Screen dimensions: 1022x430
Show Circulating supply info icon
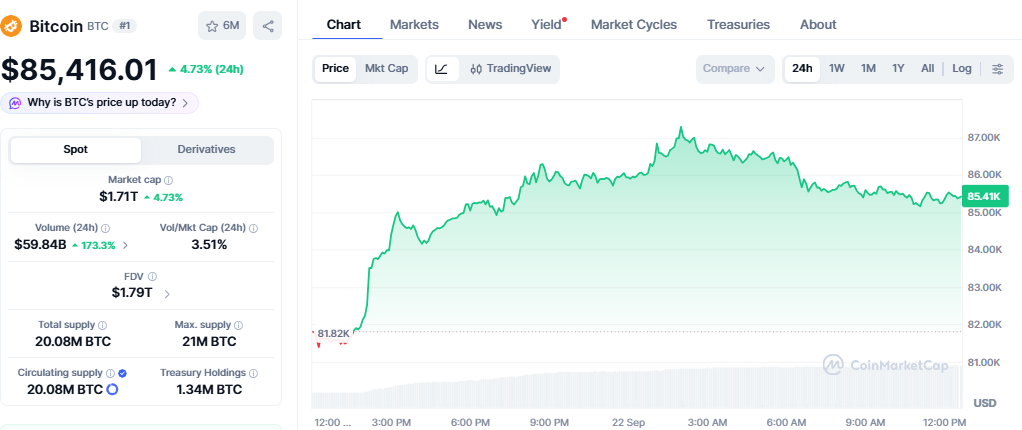(110, 373)
